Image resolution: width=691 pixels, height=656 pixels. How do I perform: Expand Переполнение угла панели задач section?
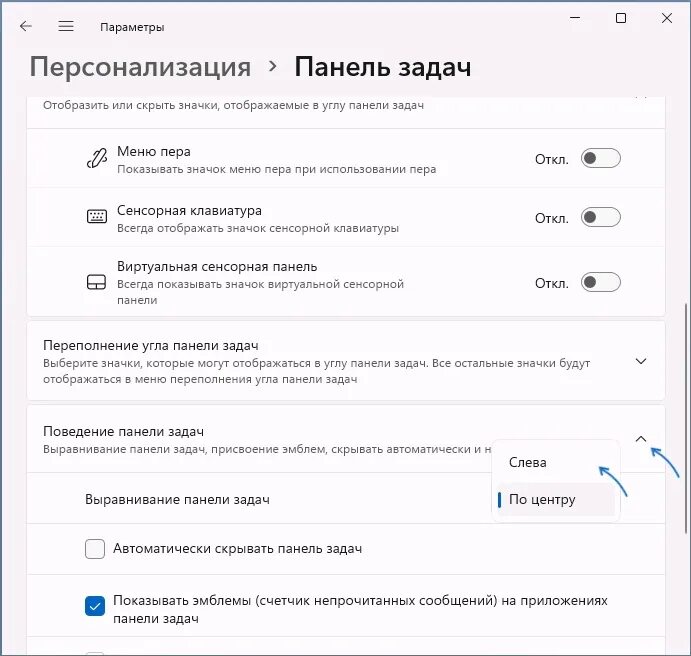641,361
